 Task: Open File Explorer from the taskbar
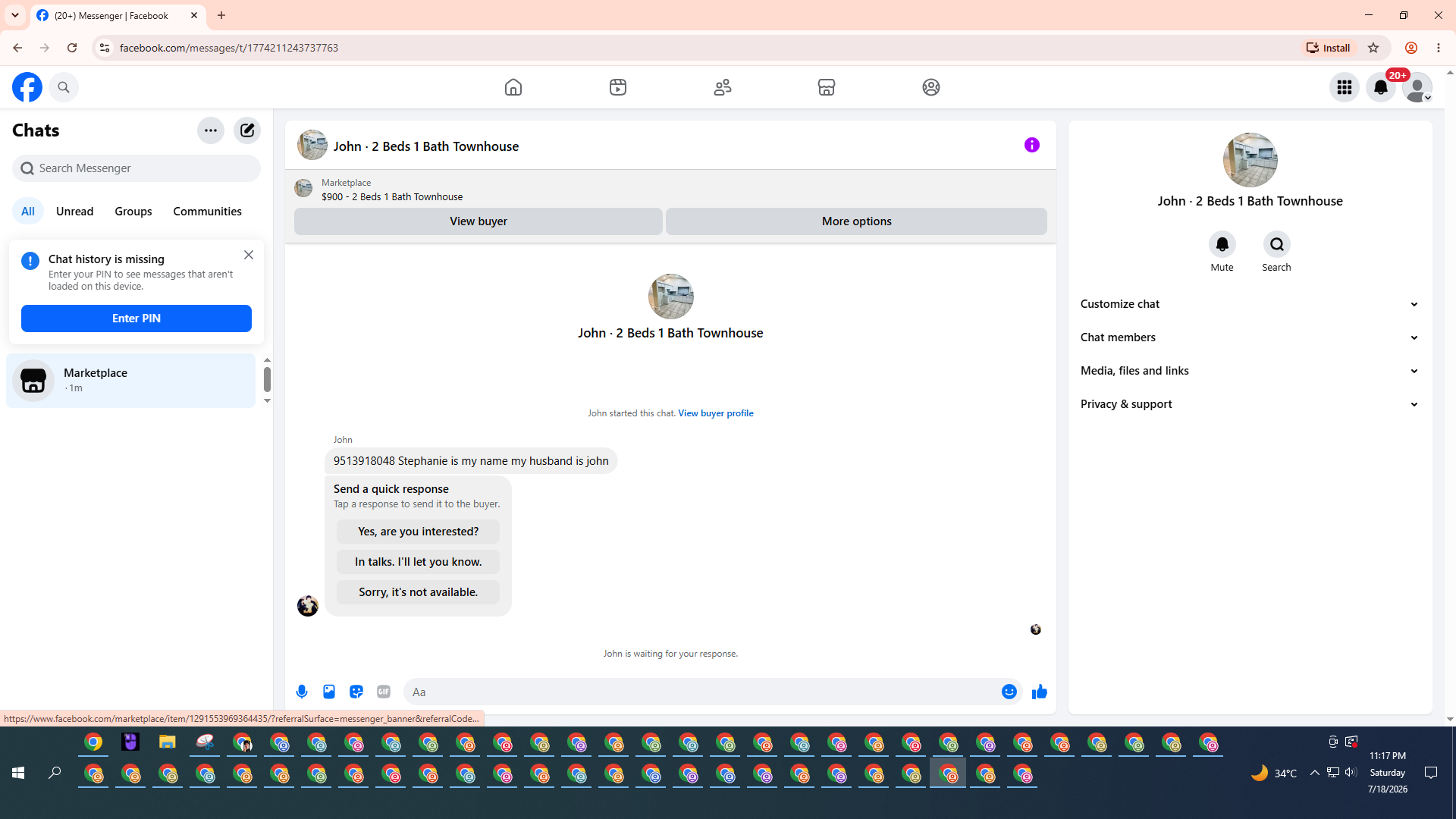(167, 742)
